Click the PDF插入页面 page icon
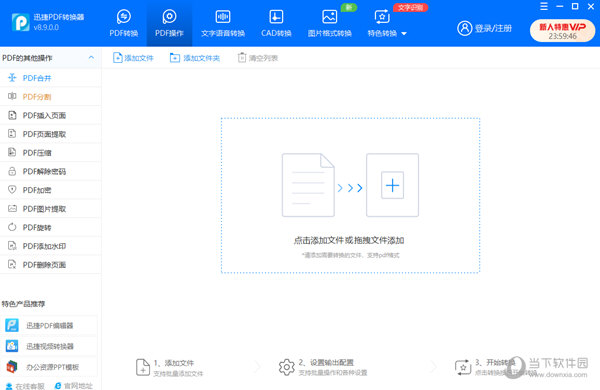 [x=12, y=115]
